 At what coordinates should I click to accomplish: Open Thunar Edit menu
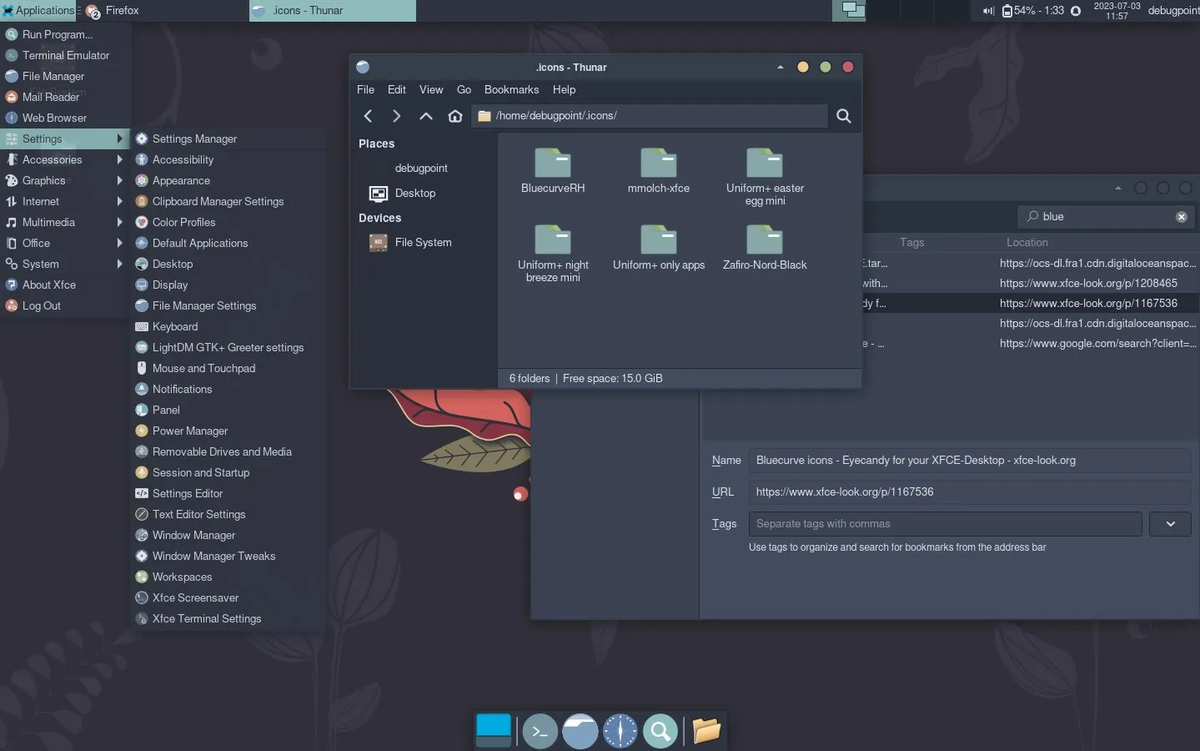pos(397,90)
